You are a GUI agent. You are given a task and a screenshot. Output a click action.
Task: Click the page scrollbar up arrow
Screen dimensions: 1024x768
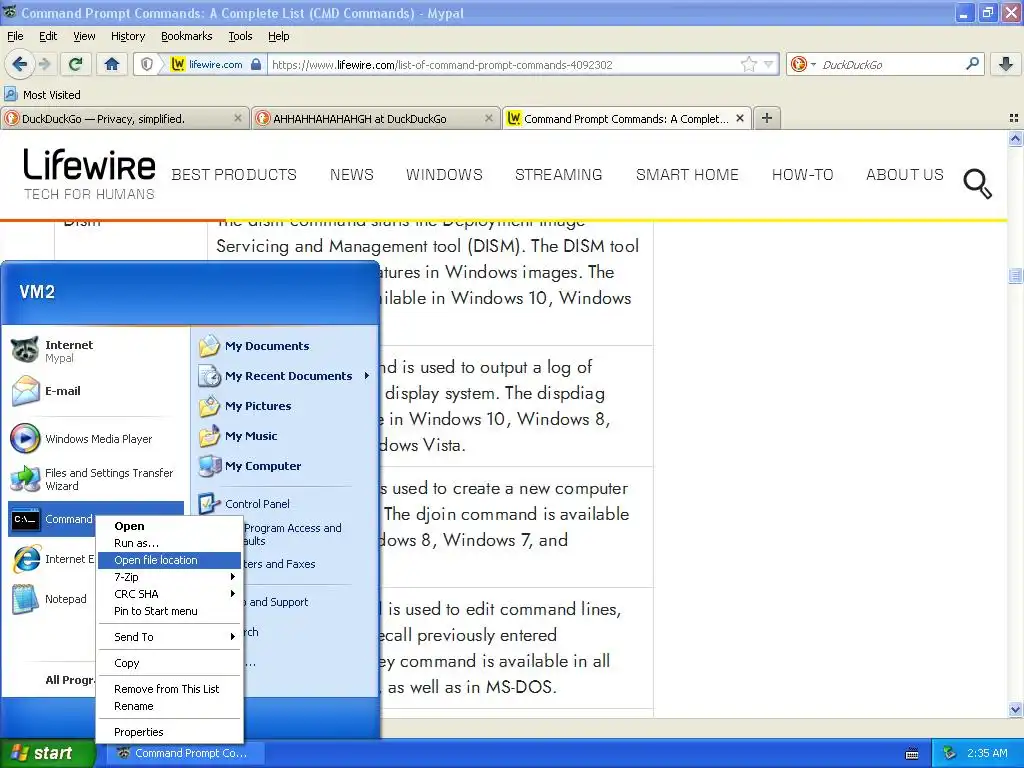point(1015,138)
